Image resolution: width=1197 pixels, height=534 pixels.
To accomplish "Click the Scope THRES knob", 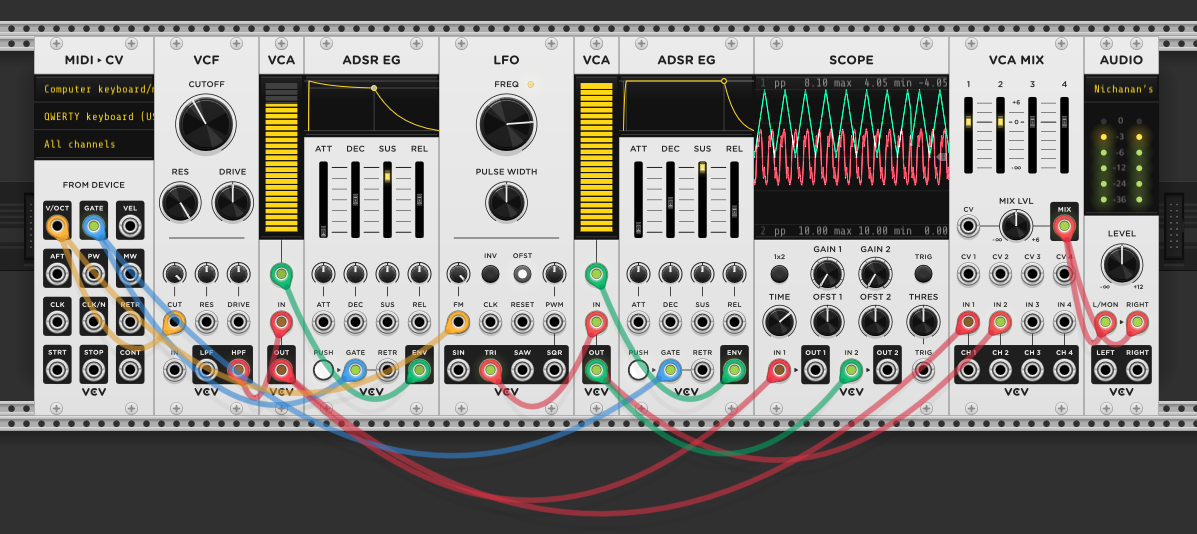I will point(923,322).
